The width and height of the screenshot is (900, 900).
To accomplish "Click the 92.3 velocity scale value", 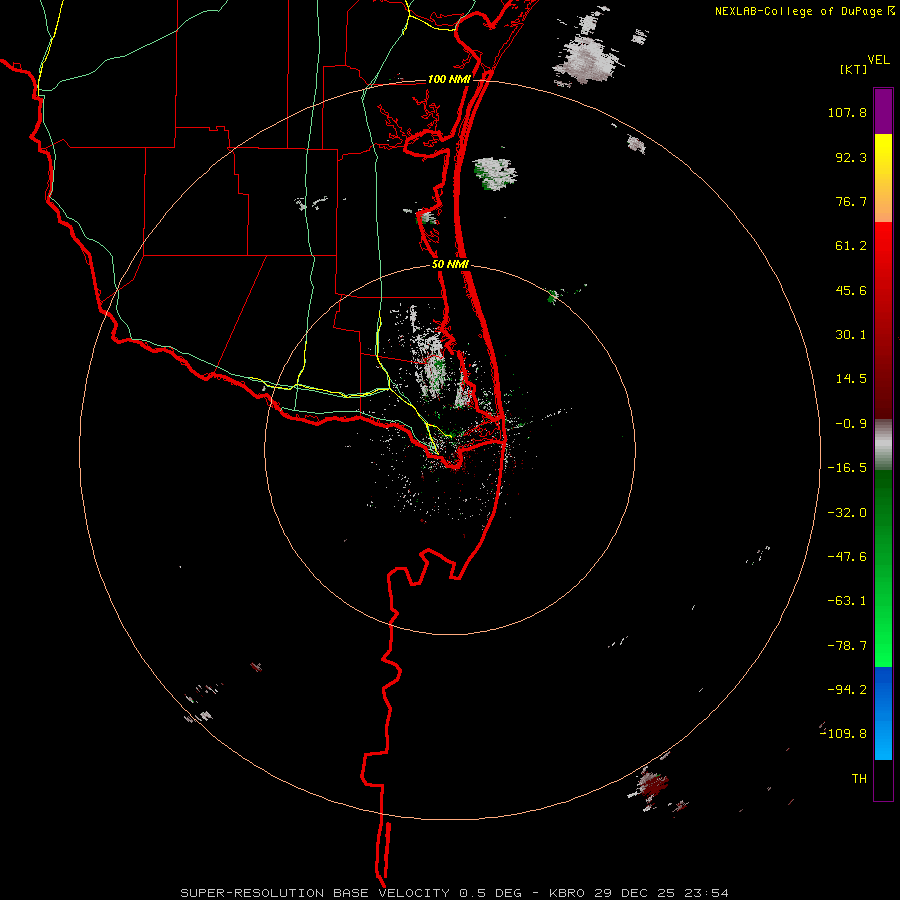I will click(851, 157).
